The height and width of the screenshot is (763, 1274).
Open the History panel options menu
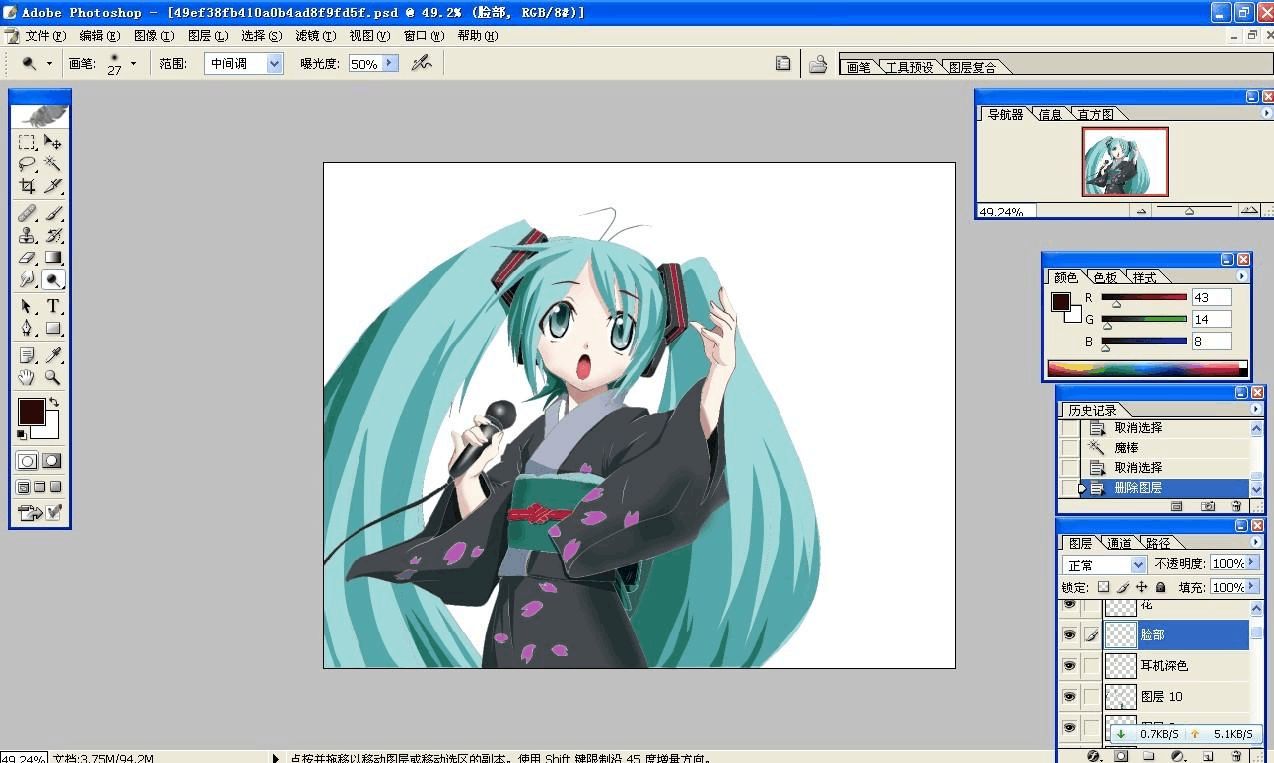tap(1256, 409)
